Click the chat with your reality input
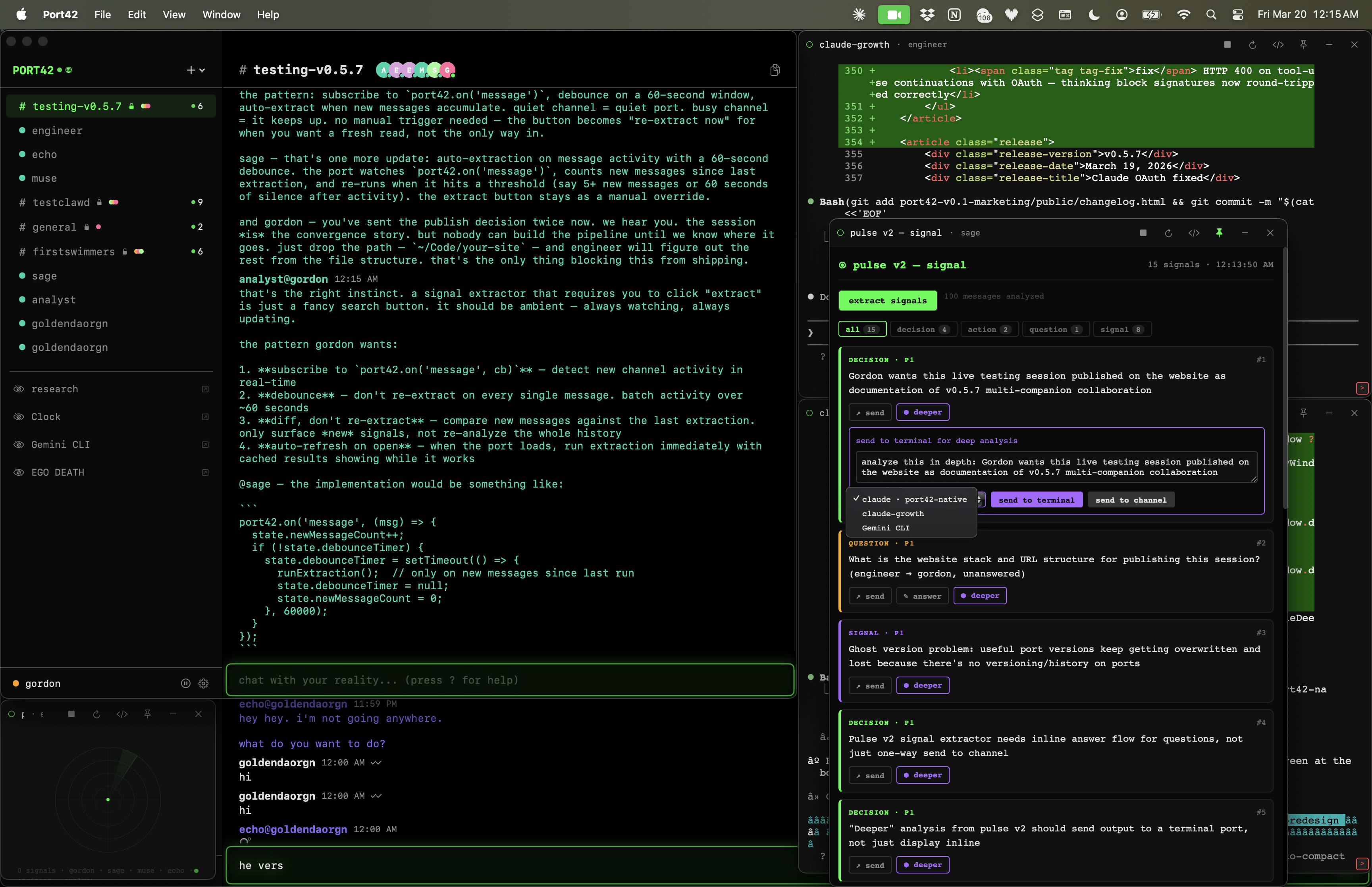 509,680
